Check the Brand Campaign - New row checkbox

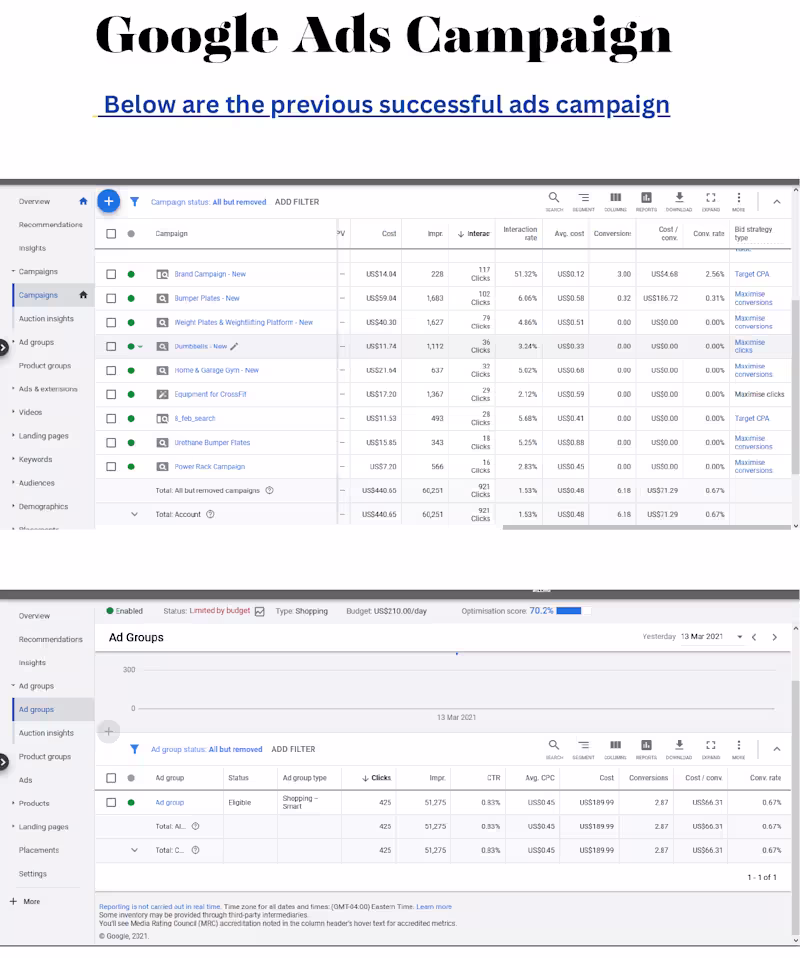click(x=111, y=274)
